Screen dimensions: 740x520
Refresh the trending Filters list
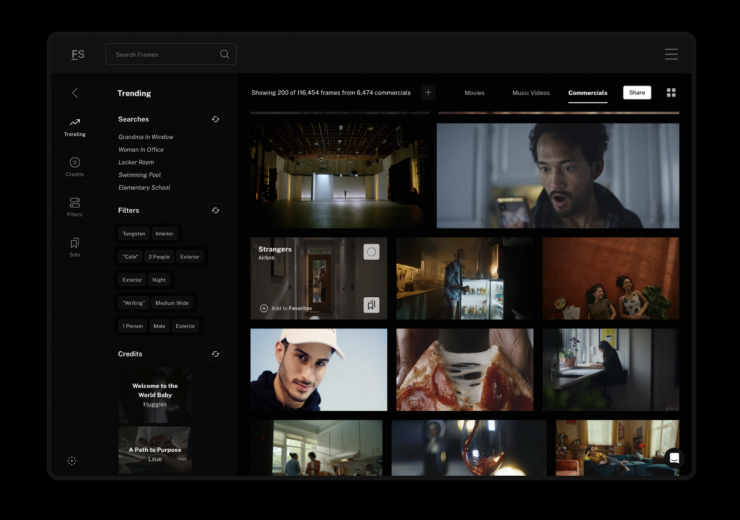[x=215, y=211]
